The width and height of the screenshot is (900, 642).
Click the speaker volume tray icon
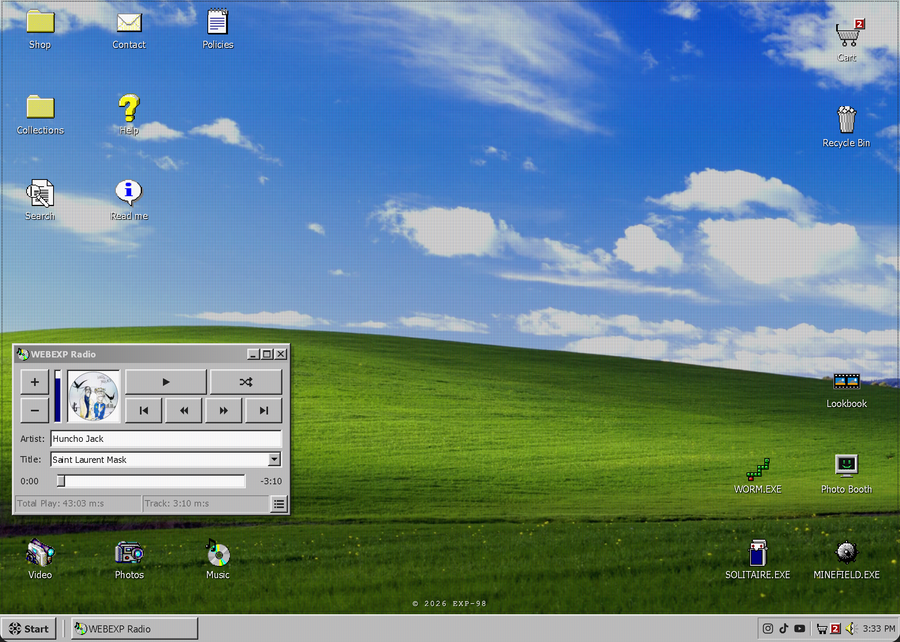[851, 628]
